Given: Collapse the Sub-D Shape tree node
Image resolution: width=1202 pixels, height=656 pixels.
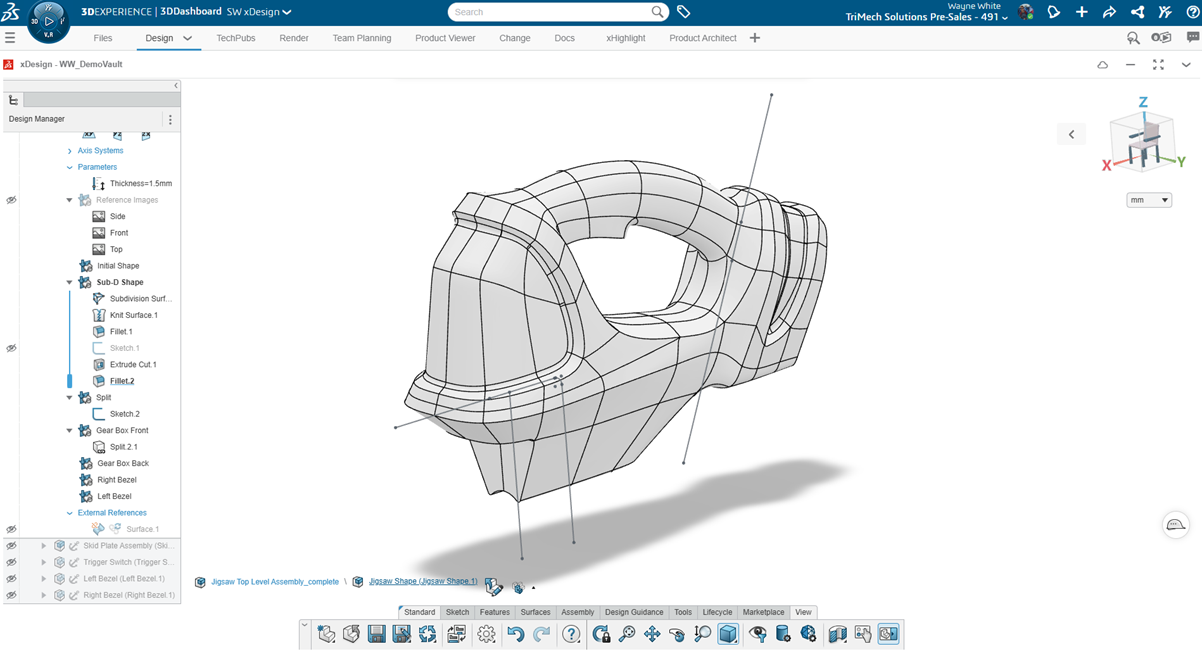Looking at the screenshot, I should pyautogui.click(x=69, y=282).
